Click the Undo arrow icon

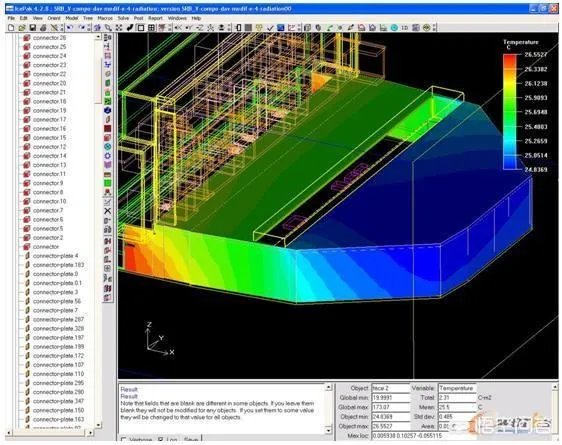70,28
